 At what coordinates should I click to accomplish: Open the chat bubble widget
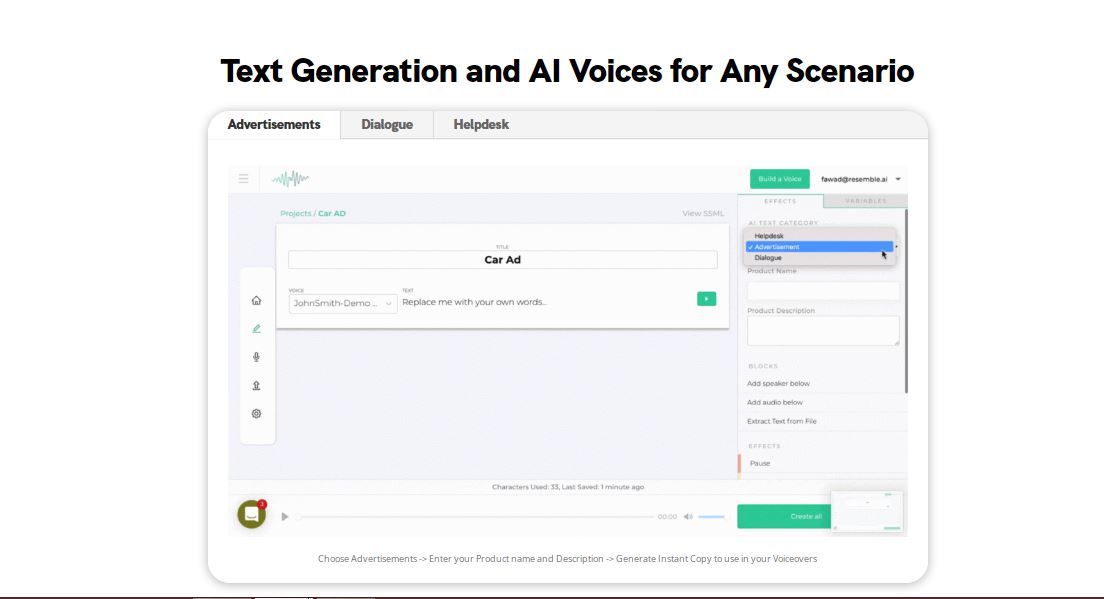click(250, 513)
